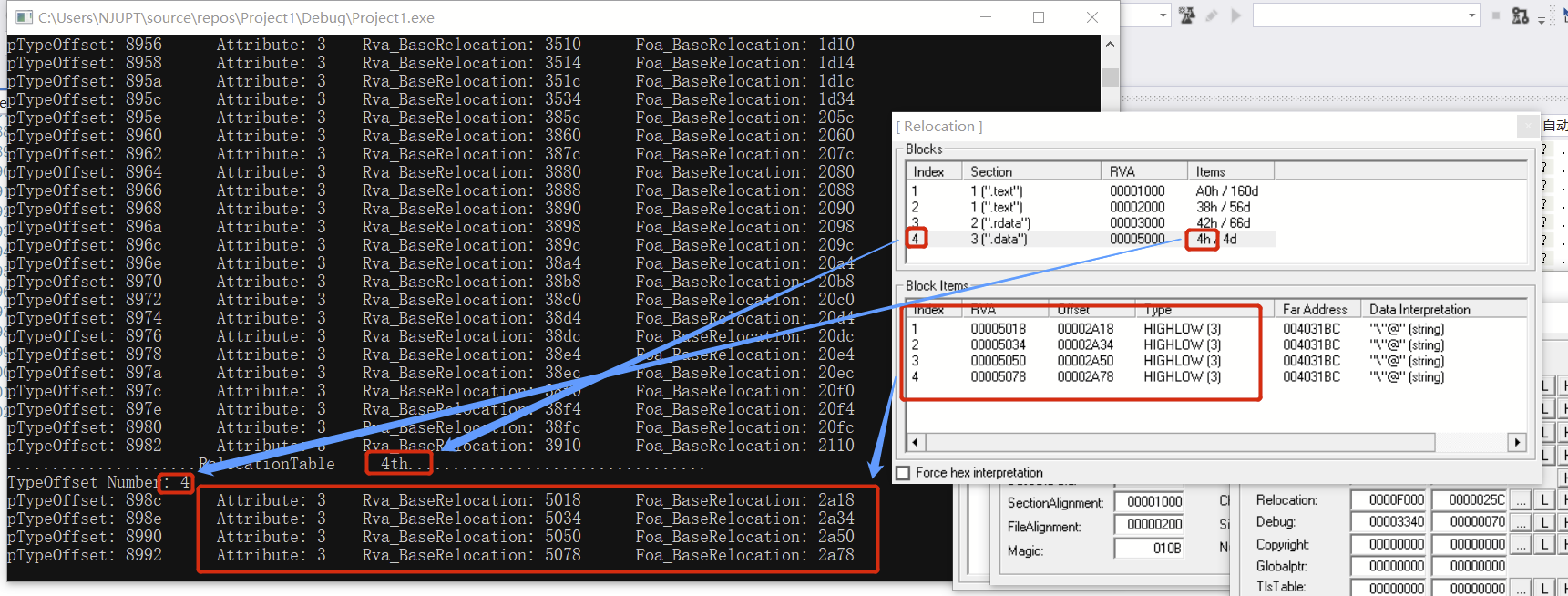Click the Blocks 'RVA' column header
This screenshot has height=596, width=1568.
[x=1144, y=171]
